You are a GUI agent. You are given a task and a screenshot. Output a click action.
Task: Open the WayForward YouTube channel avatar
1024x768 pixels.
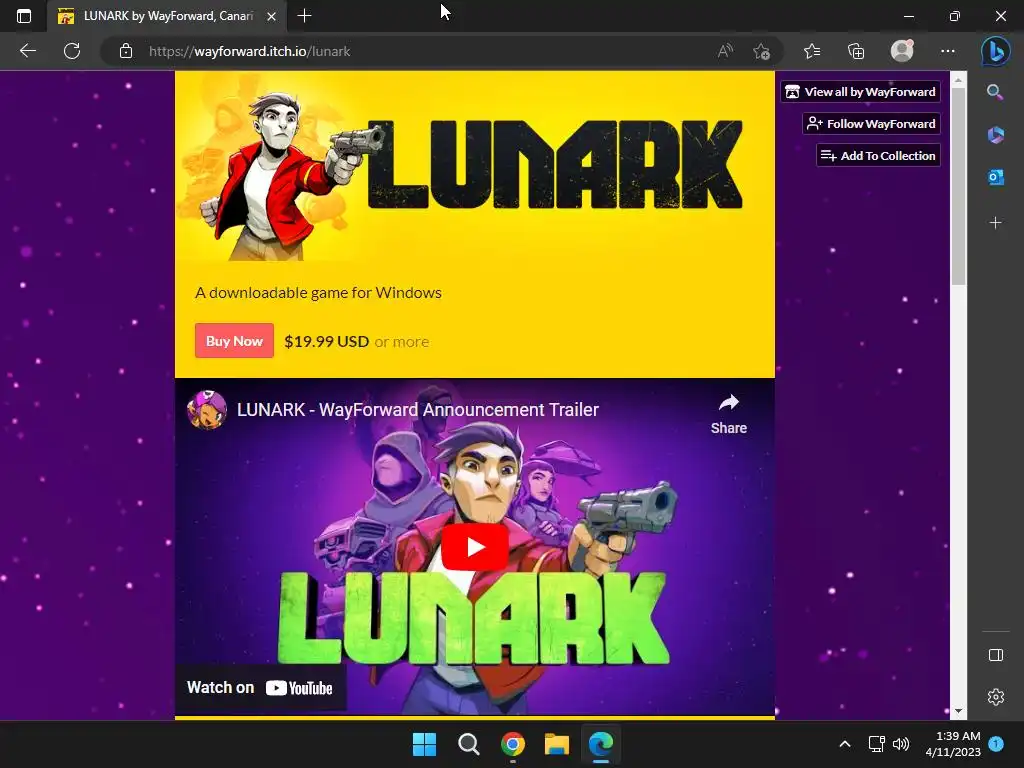coord(207,409)
